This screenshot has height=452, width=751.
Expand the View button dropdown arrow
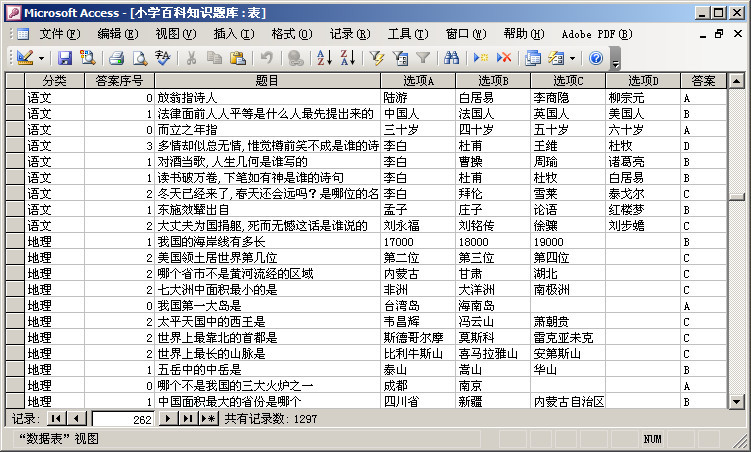41,58
